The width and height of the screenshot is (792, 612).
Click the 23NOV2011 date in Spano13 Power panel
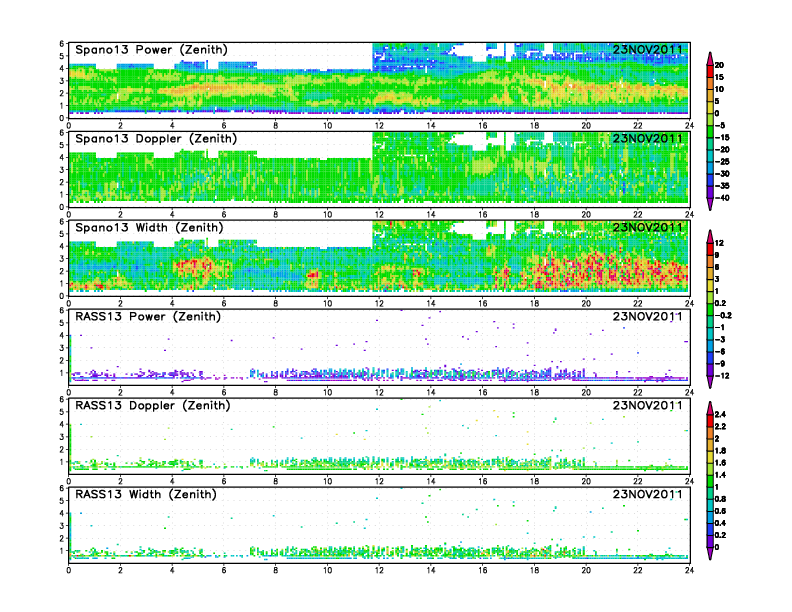[648, 49]
